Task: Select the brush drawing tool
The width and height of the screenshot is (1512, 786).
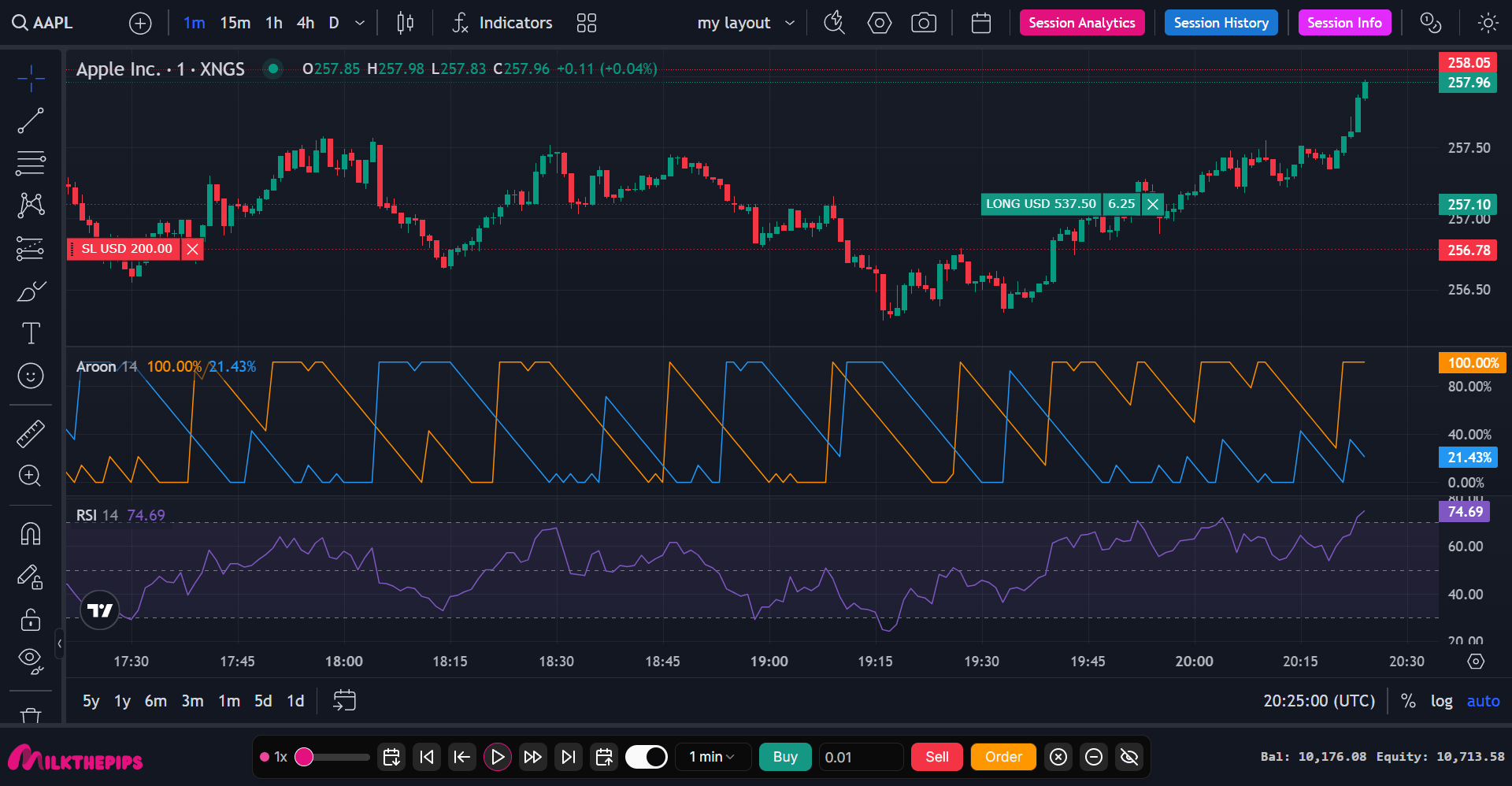Action: [30, 291]
